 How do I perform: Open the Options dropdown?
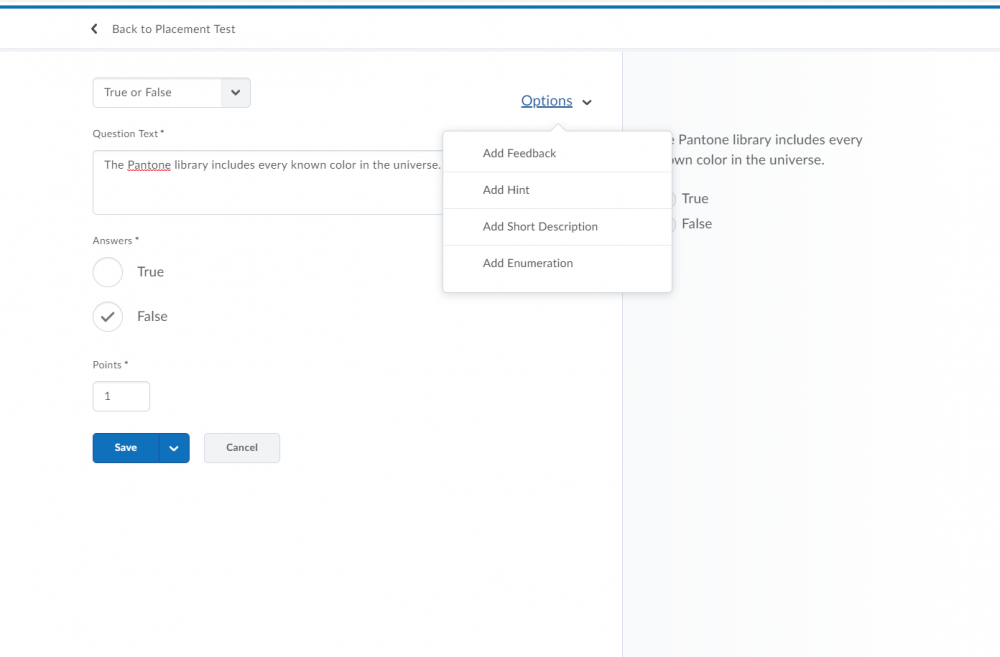coord(546,100)
